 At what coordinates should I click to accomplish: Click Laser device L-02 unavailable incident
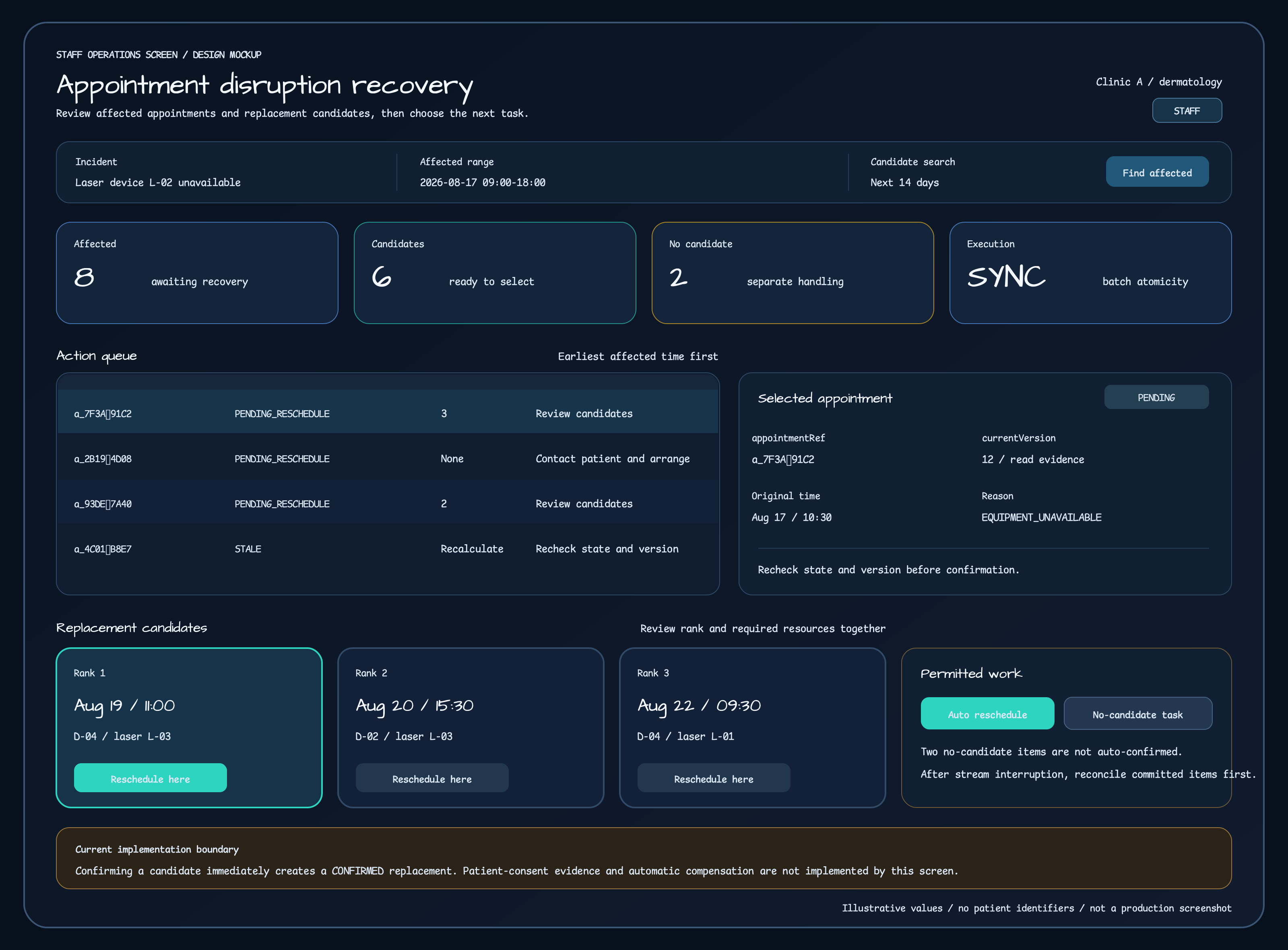[x=157, y=182]
